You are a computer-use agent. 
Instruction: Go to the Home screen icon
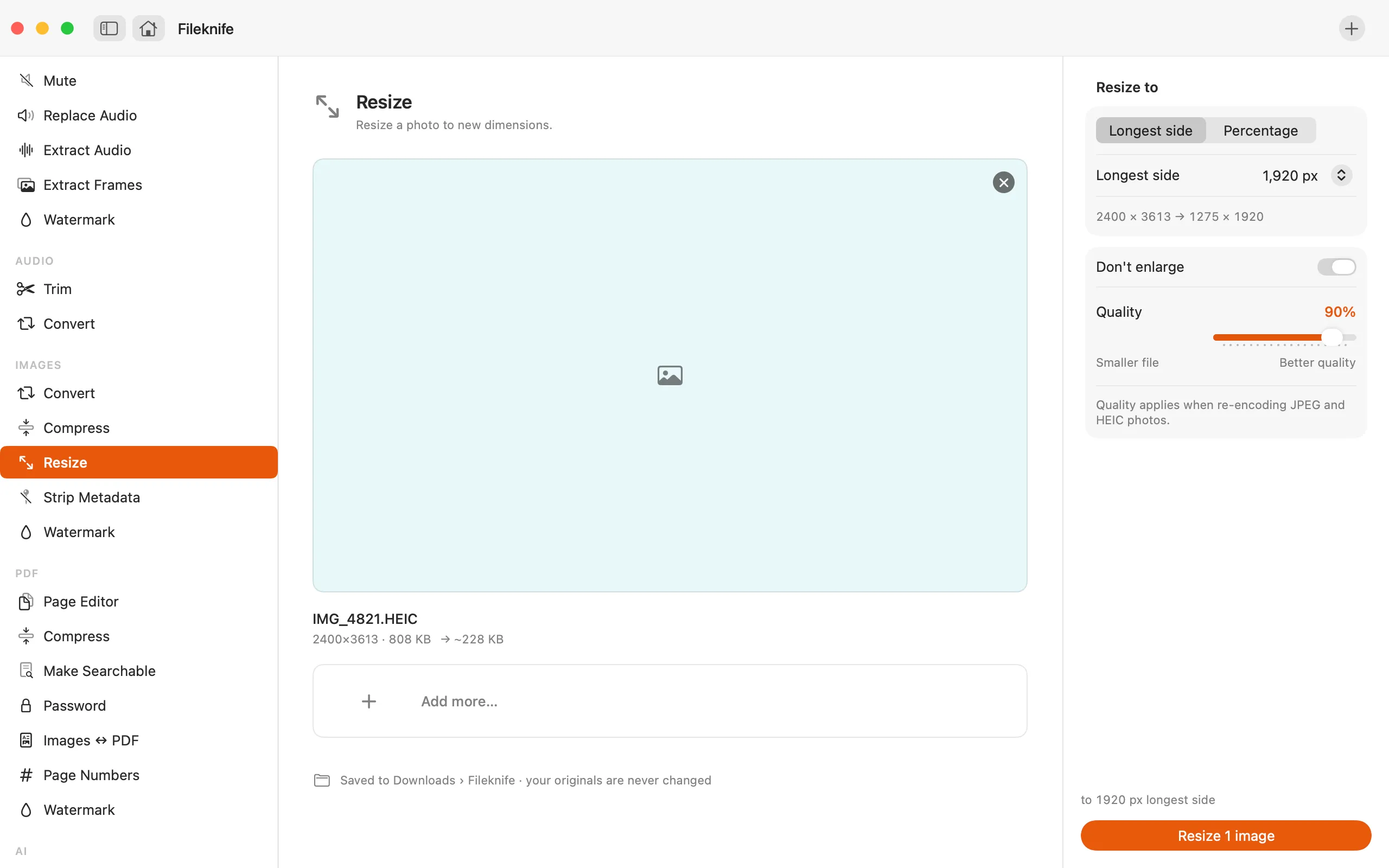148,28
